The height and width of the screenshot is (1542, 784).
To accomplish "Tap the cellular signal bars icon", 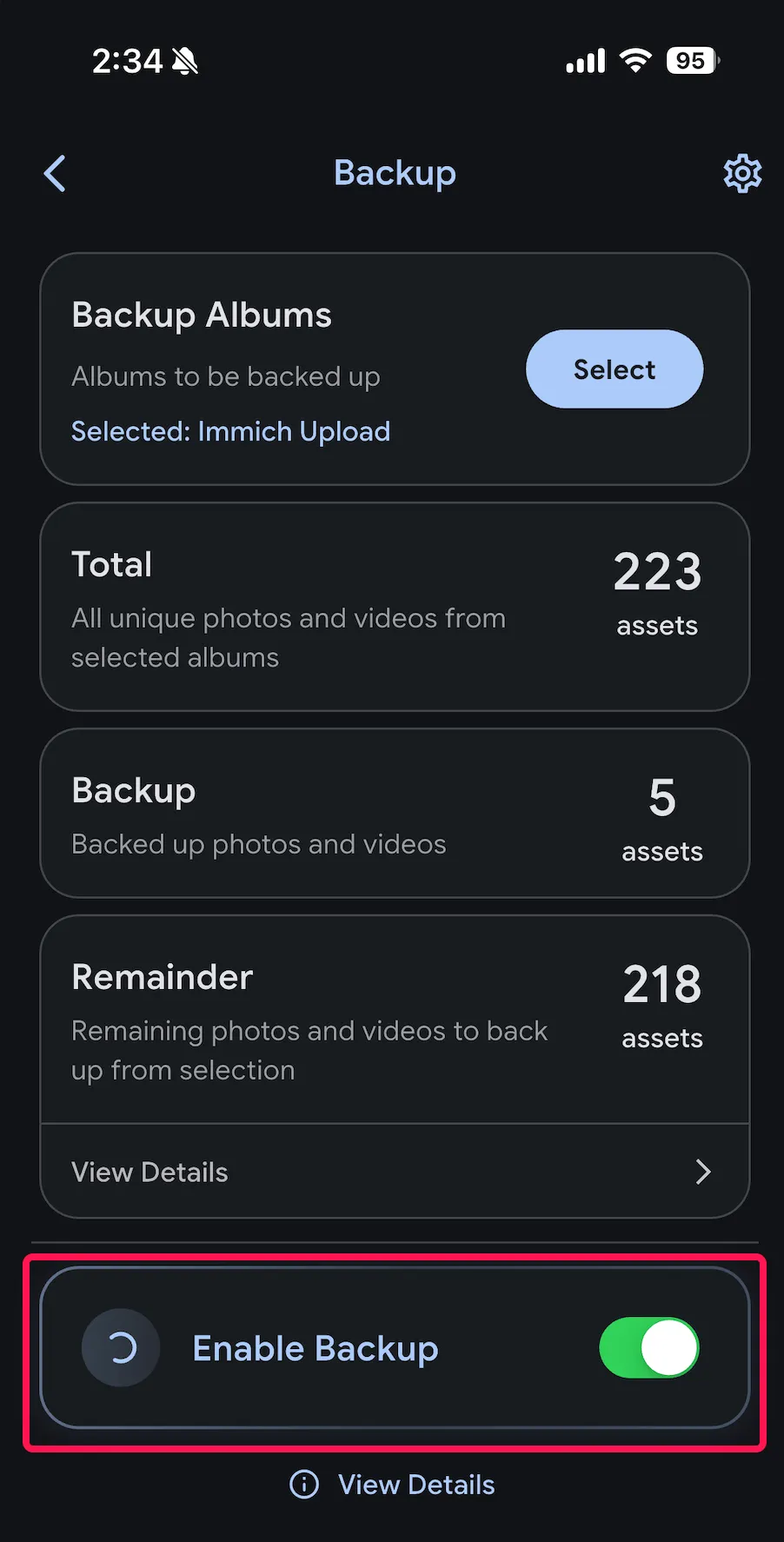I will [x=585, y=62].
